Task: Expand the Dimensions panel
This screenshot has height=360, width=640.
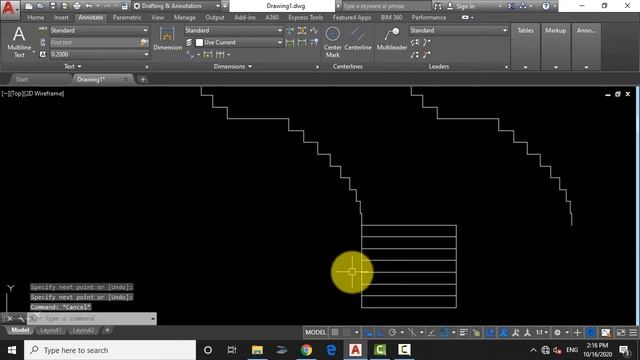Action: pos(233,67)
